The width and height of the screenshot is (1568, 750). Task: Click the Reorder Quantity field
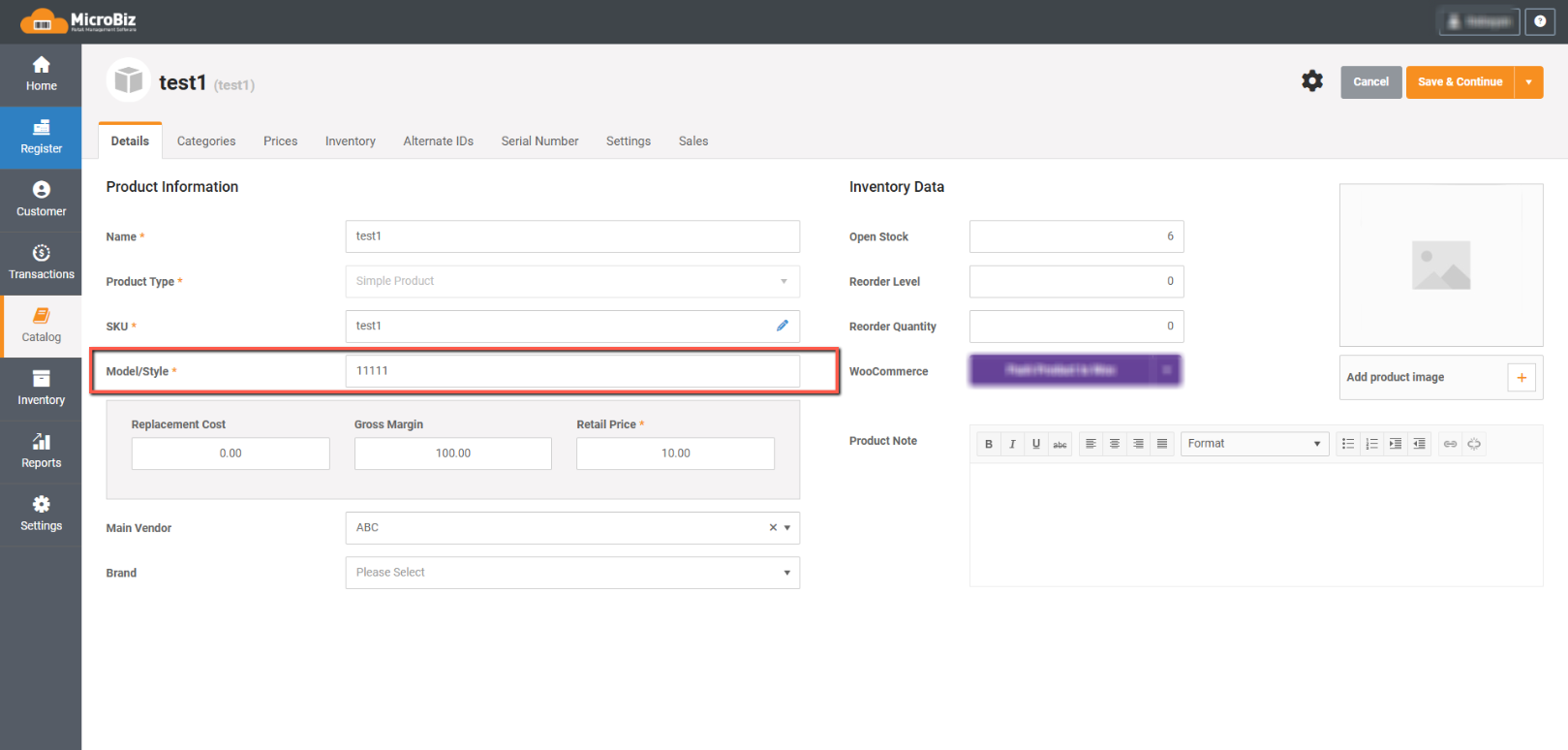pos(1077,327)
